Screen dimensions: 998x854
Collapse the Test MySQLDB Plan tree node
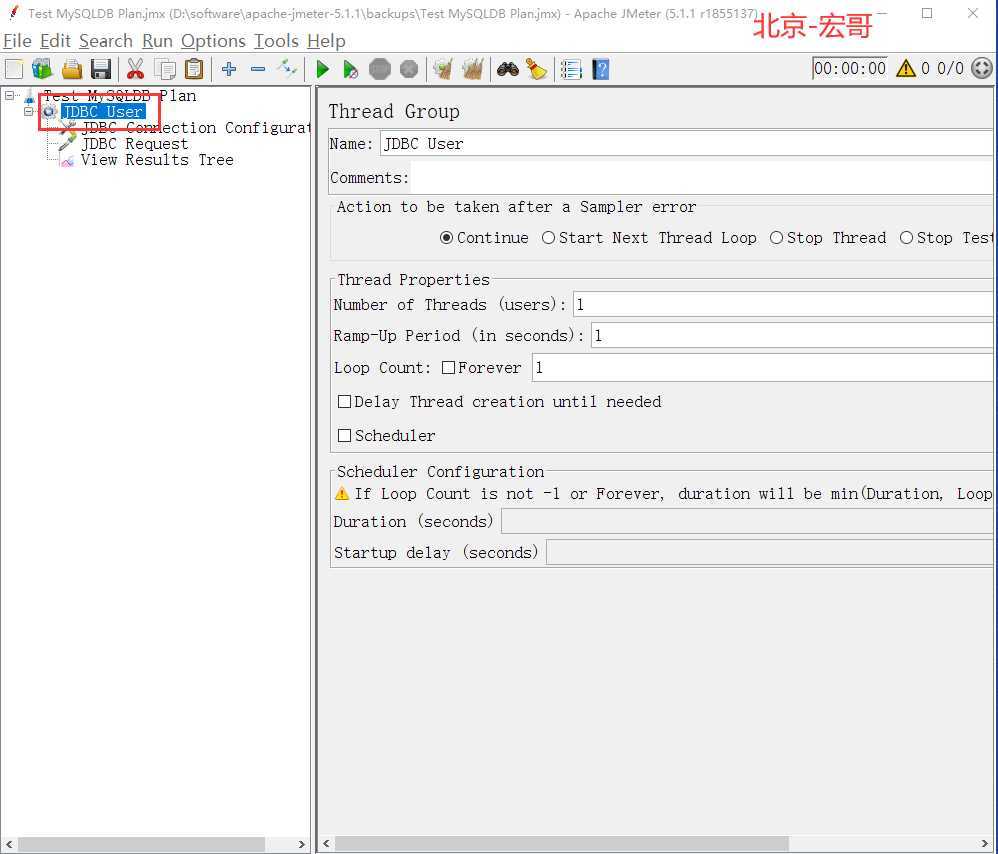pos(10,95)
